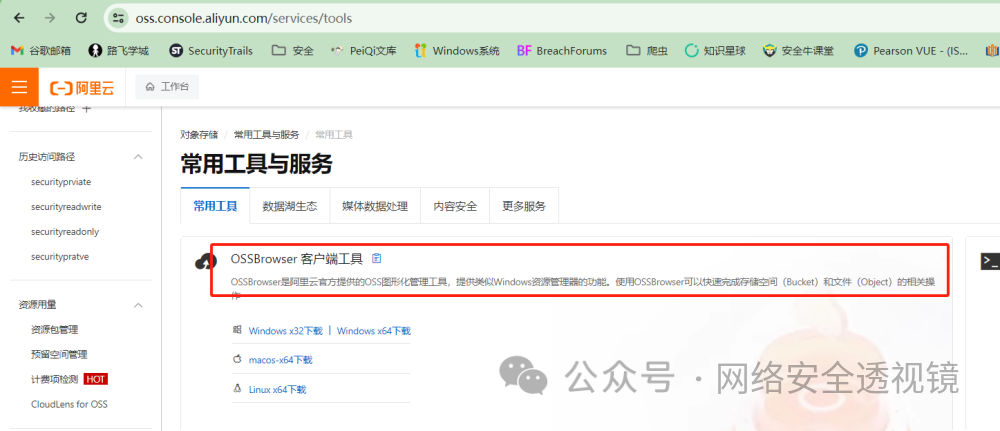
Task: Click the OSSBrowser 客户端工具 title
Action: click(297, 259)
